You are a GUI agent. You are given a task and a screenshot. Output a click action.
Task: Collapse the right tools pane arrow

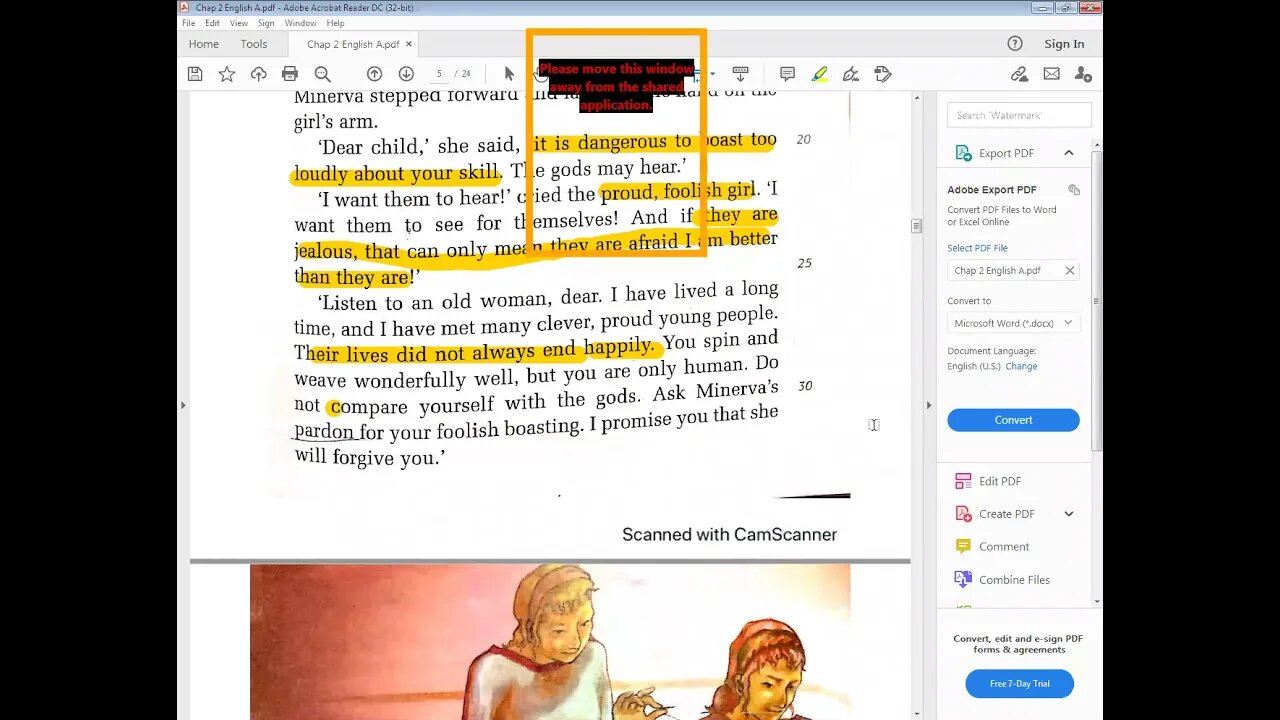[x=928, y=405]
